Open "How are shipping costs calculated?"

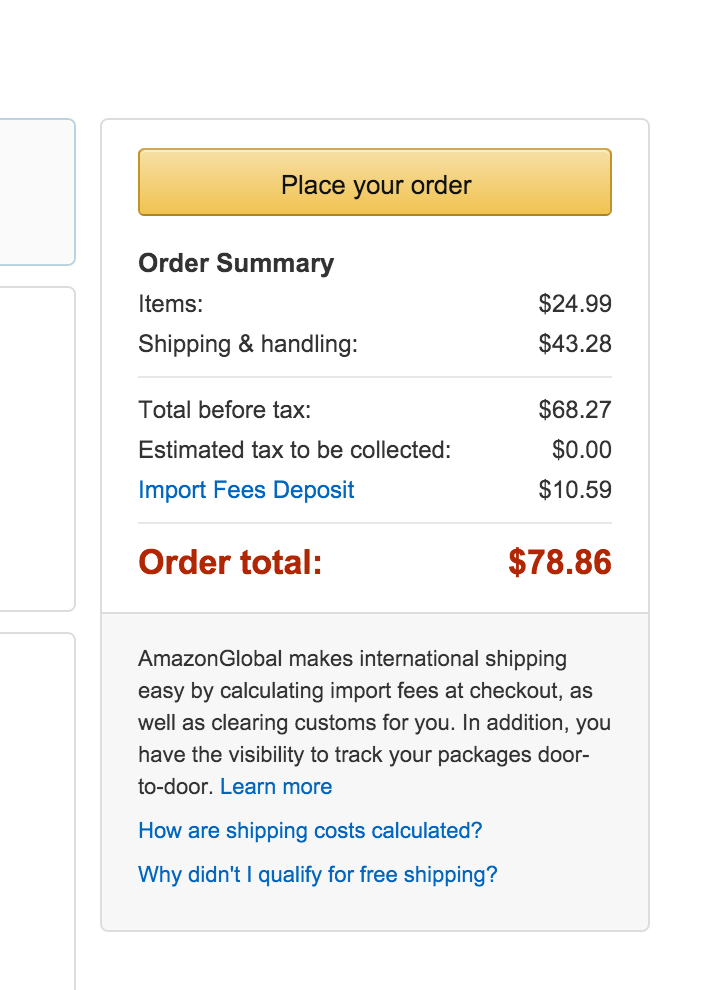click(310, 831)
